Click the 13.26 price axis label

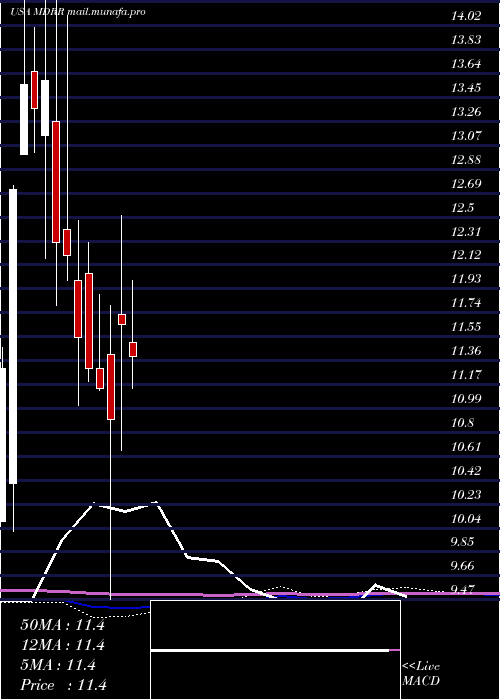(x=466, y=112)
